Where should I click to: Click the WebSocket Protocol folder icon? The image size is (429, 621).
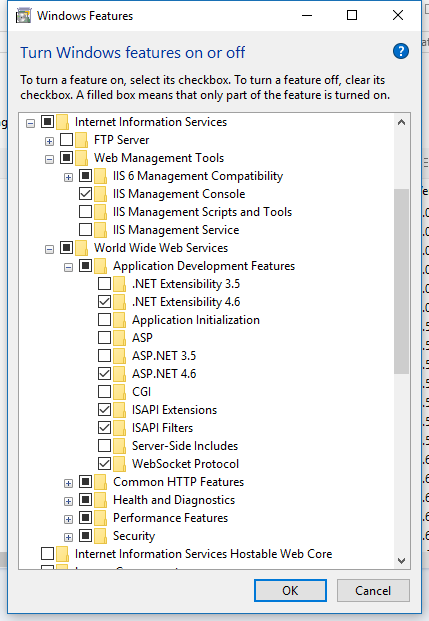click(x=119, y=464)
